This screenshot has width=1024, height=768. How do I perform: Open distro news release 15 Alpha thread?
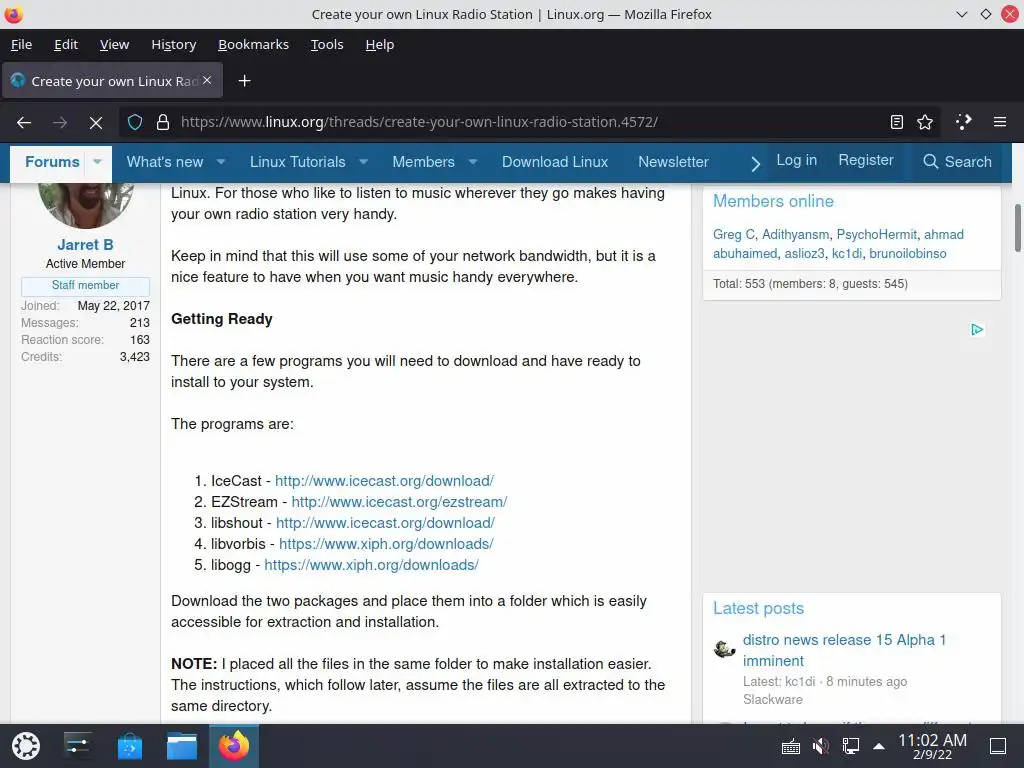pos(844,650)
